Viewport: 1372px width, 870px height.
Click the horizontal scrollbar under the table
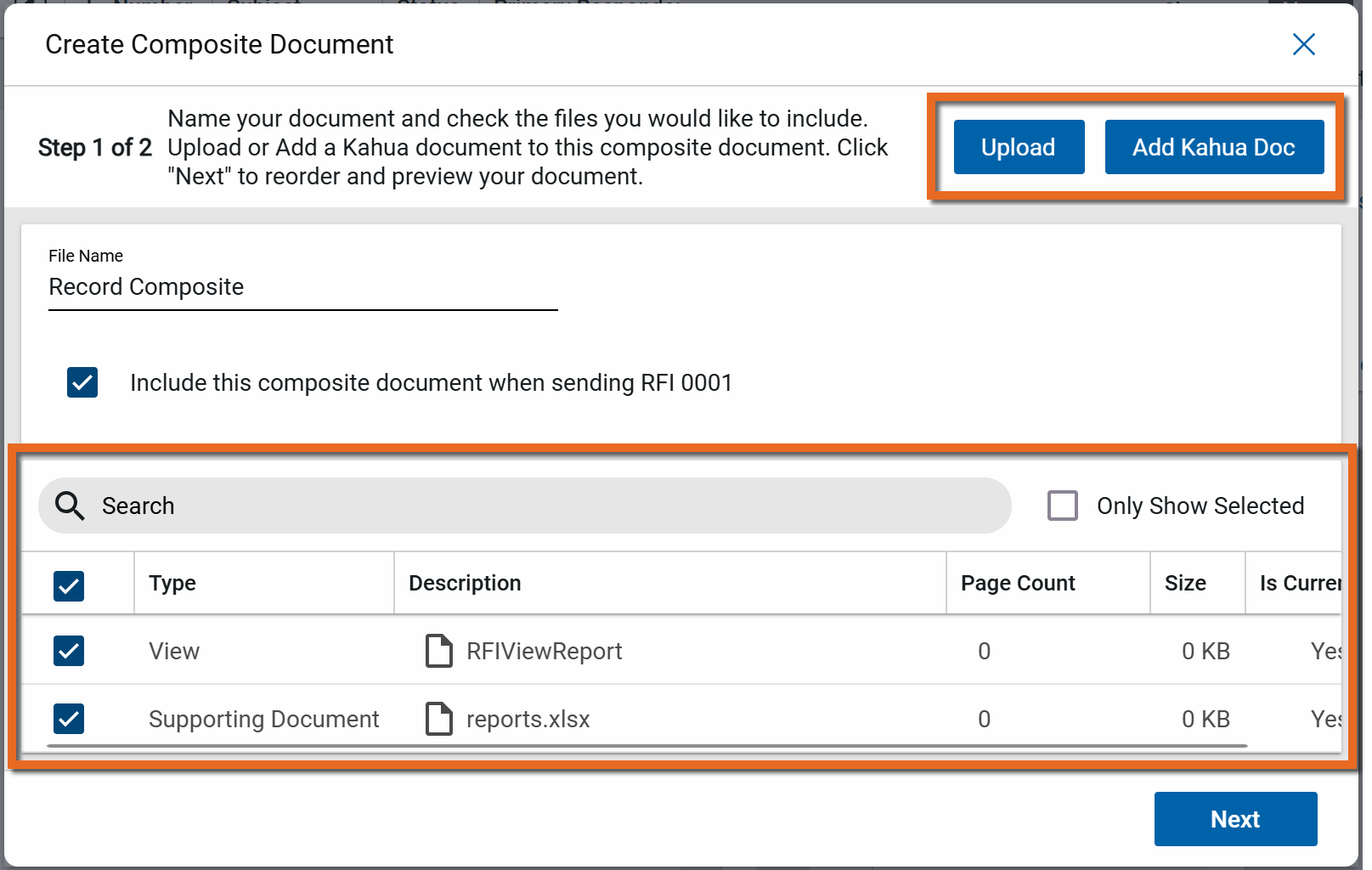click(x=646, y=746)
